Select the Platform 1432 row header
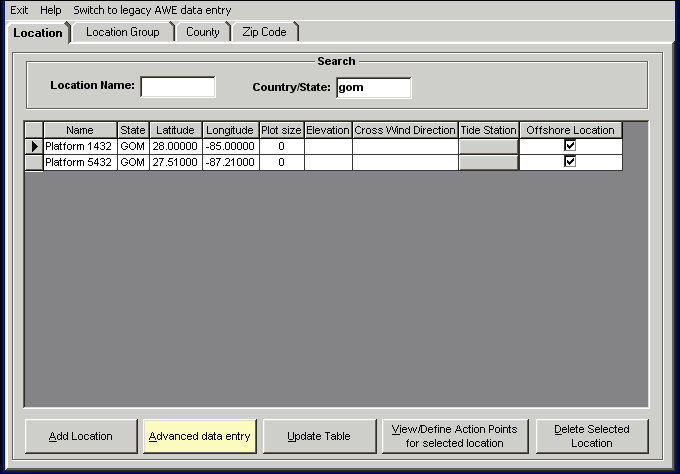The image size is (680, 474). pos(34,146)
